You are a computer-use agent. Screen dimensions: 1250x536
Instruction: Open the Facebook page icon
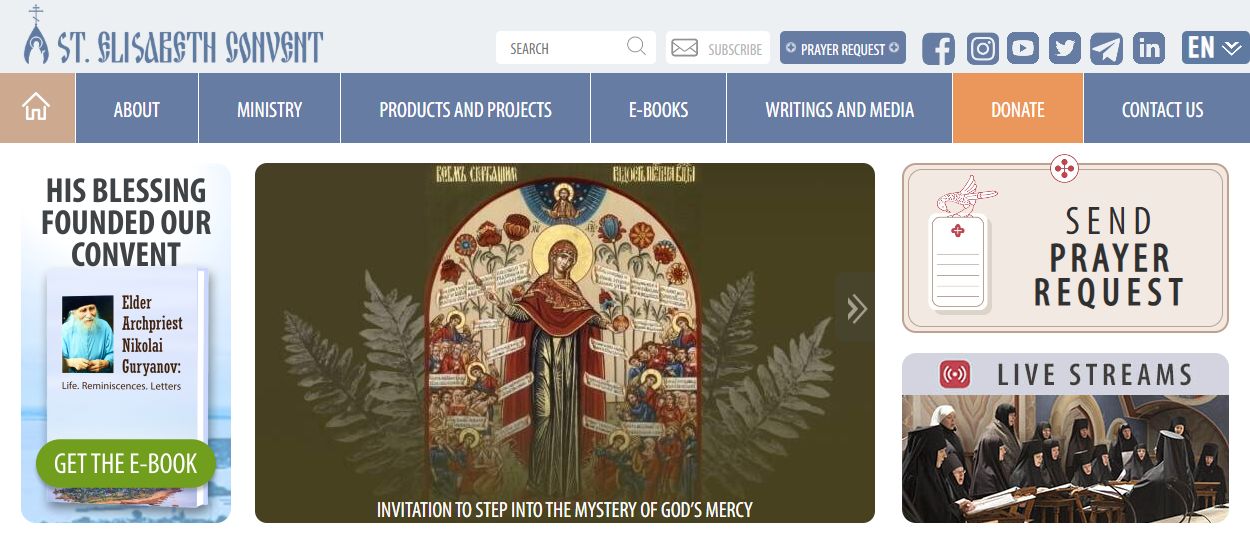point(938,48)
